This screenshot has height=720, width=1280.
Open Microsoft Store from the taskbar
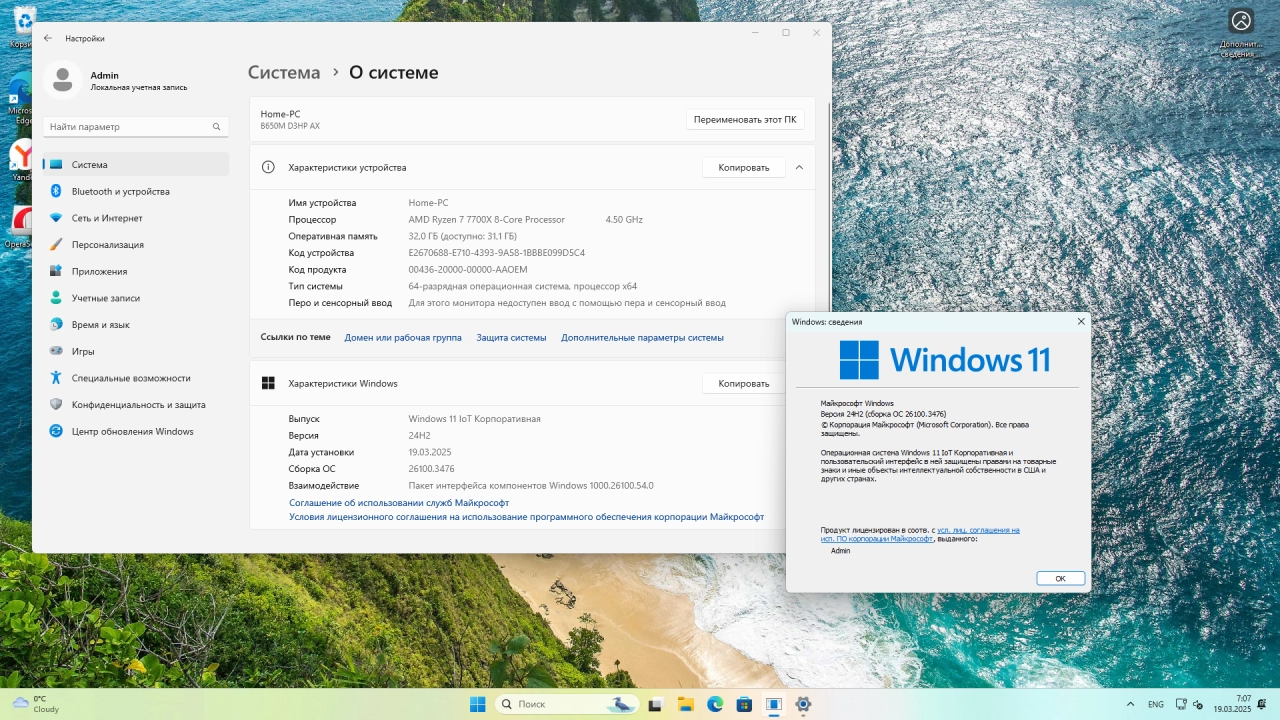click(x=744, y=704)
